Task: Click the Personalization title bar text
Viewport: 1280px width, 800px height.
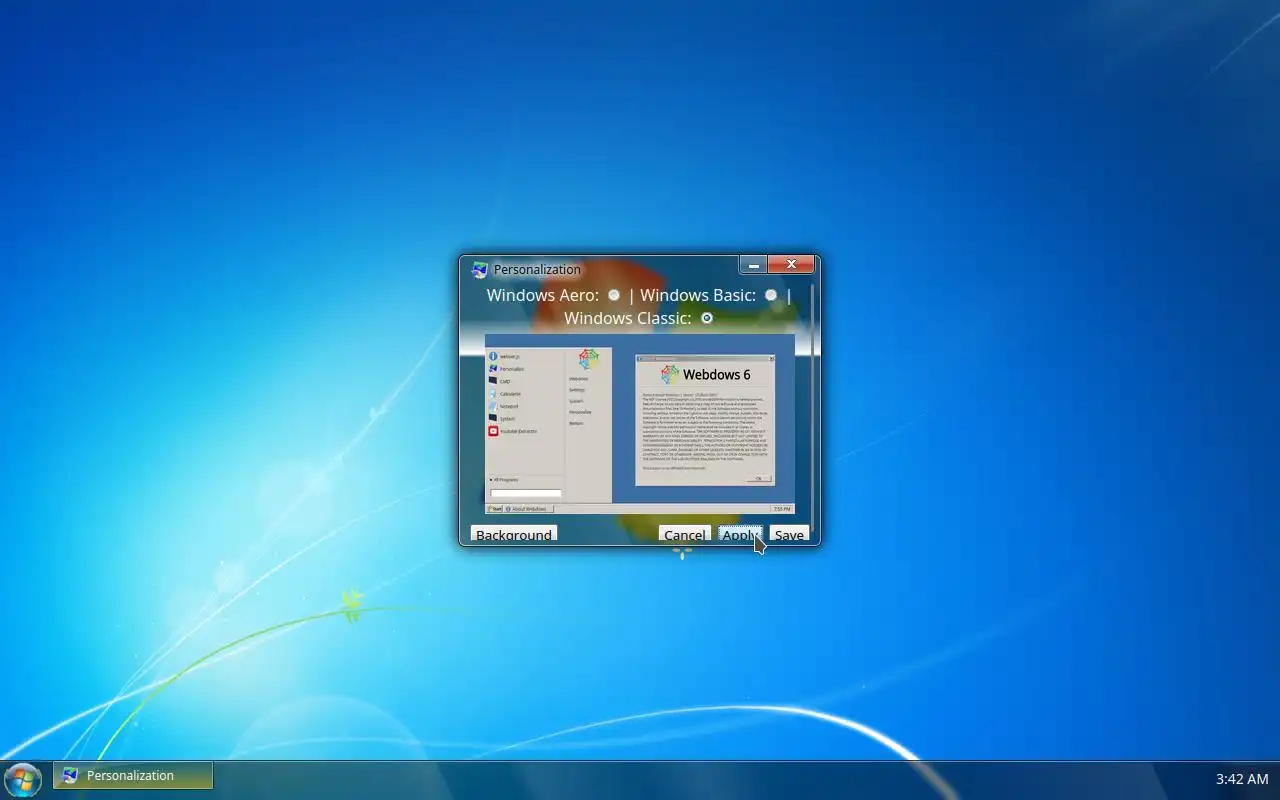Action: coord(537,269)
